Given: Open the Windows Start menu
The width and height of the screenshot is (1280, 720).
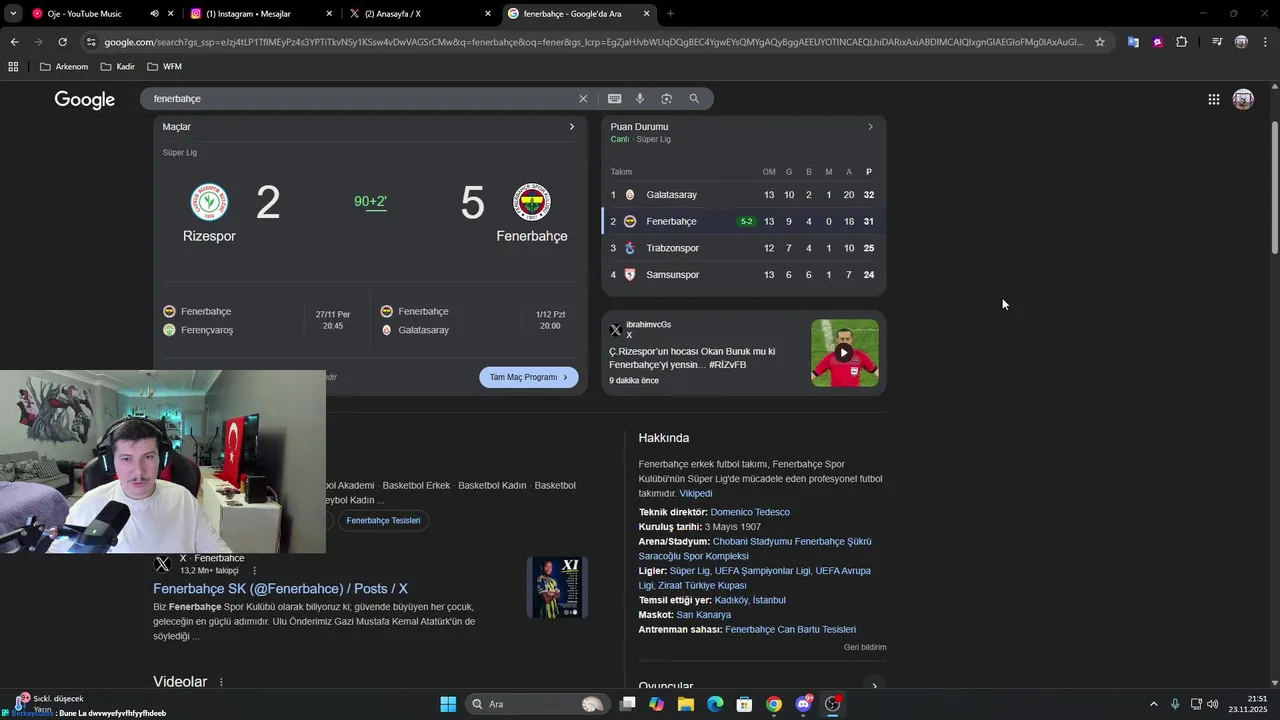Looking at the screenshot, I should pyautogui.click(x=448, y=704).
